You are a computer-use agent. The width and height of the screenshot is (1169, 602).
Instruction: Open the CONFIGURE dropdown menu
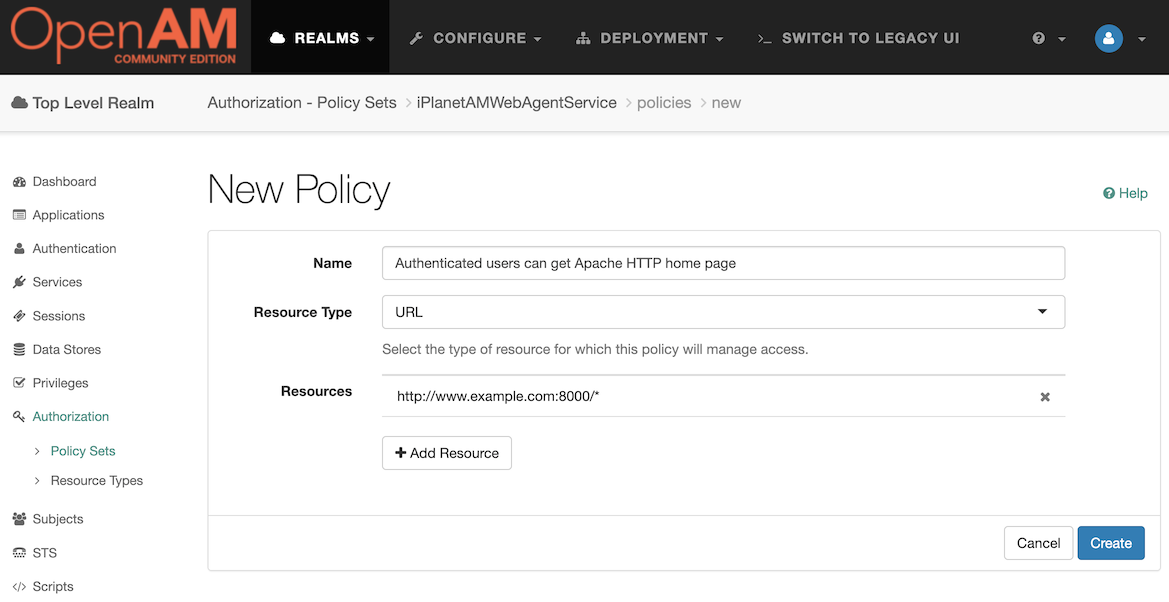(x=476, y=37)
